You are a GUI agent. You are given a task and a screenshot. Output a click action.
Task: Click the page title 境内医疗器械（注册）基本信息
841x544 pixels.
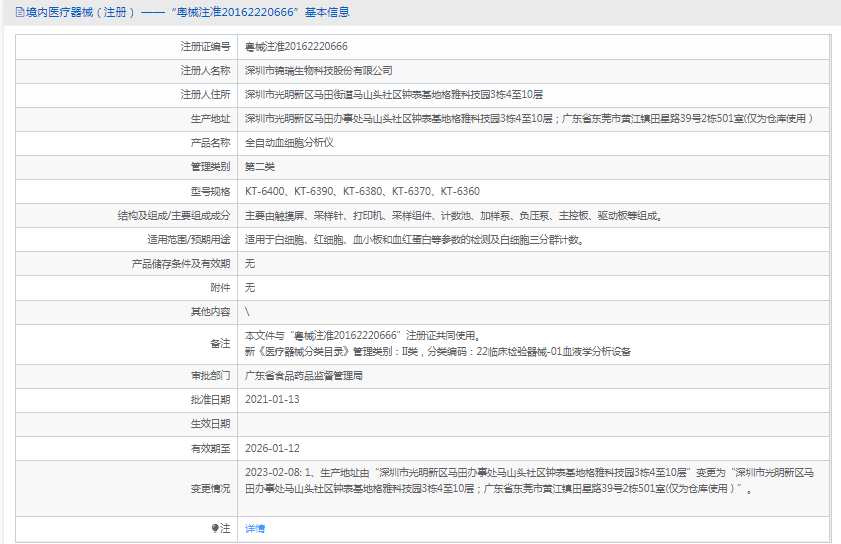click(187, 12)
